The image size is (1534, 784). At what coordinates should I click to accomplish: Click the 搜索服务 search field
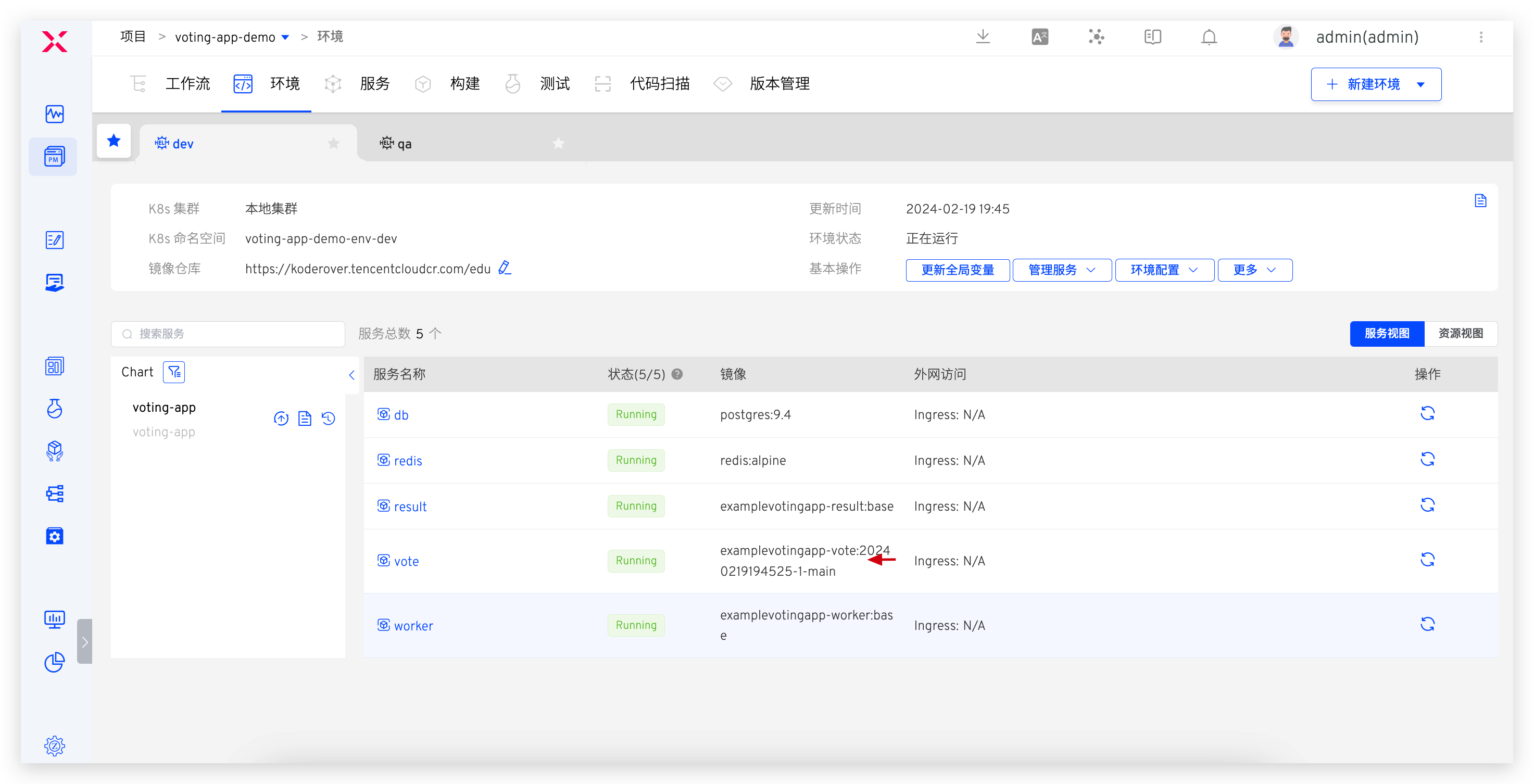[228, 334]
